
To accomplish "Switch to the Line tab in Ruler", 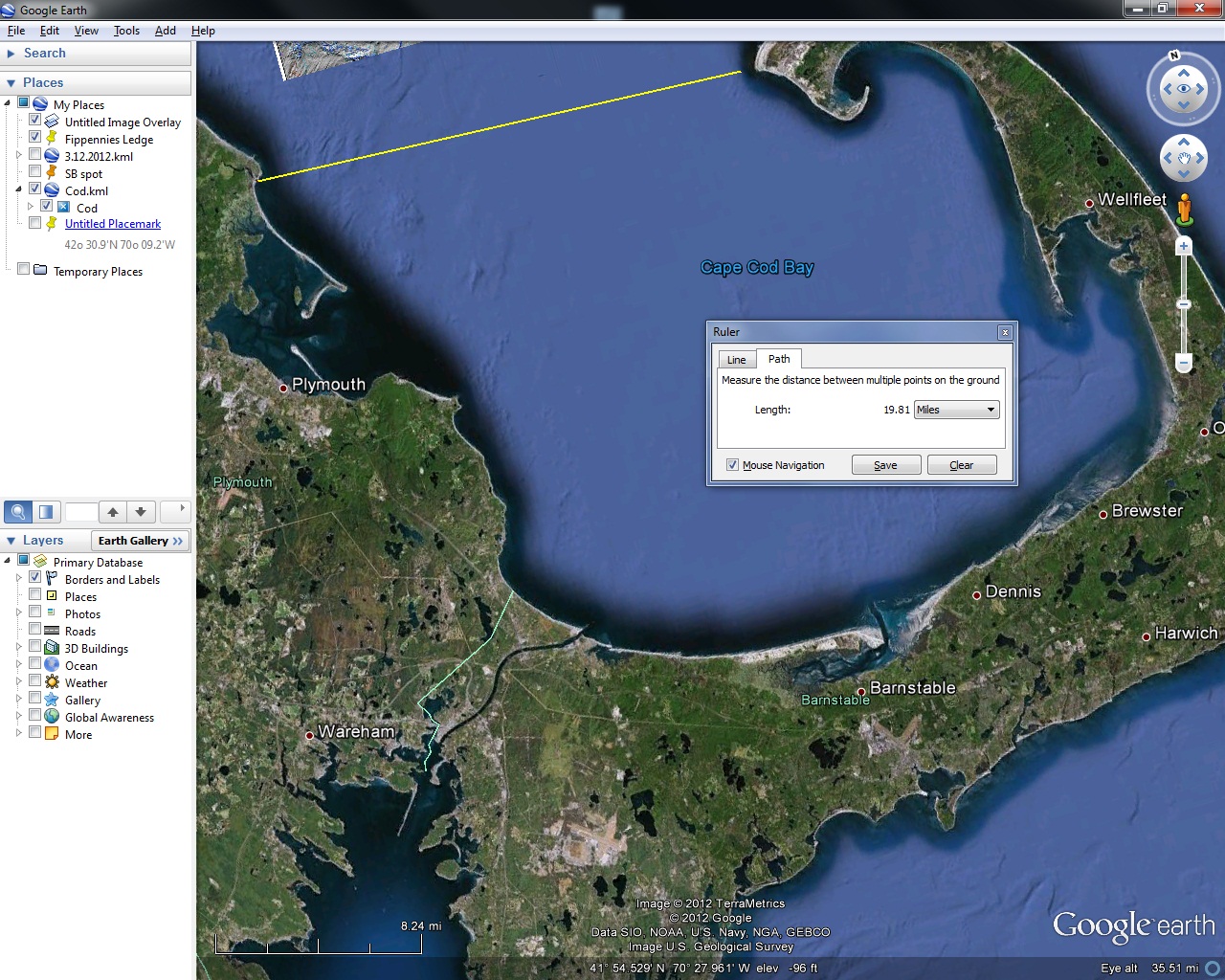I will tap(736, 358).
